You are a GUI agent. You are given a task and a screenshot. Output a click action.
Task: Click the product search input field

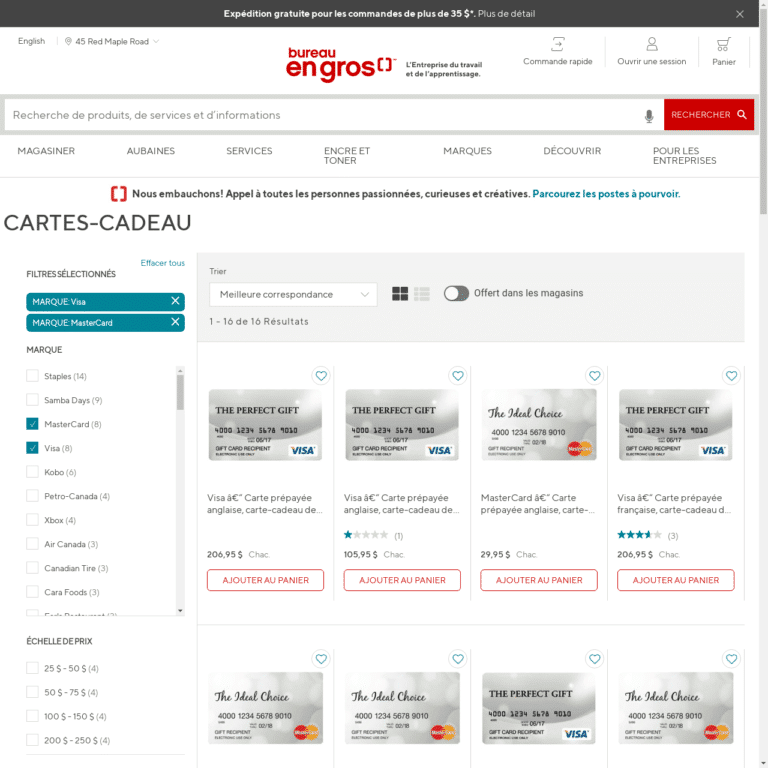pyautogui.click(x=320, y=115)
